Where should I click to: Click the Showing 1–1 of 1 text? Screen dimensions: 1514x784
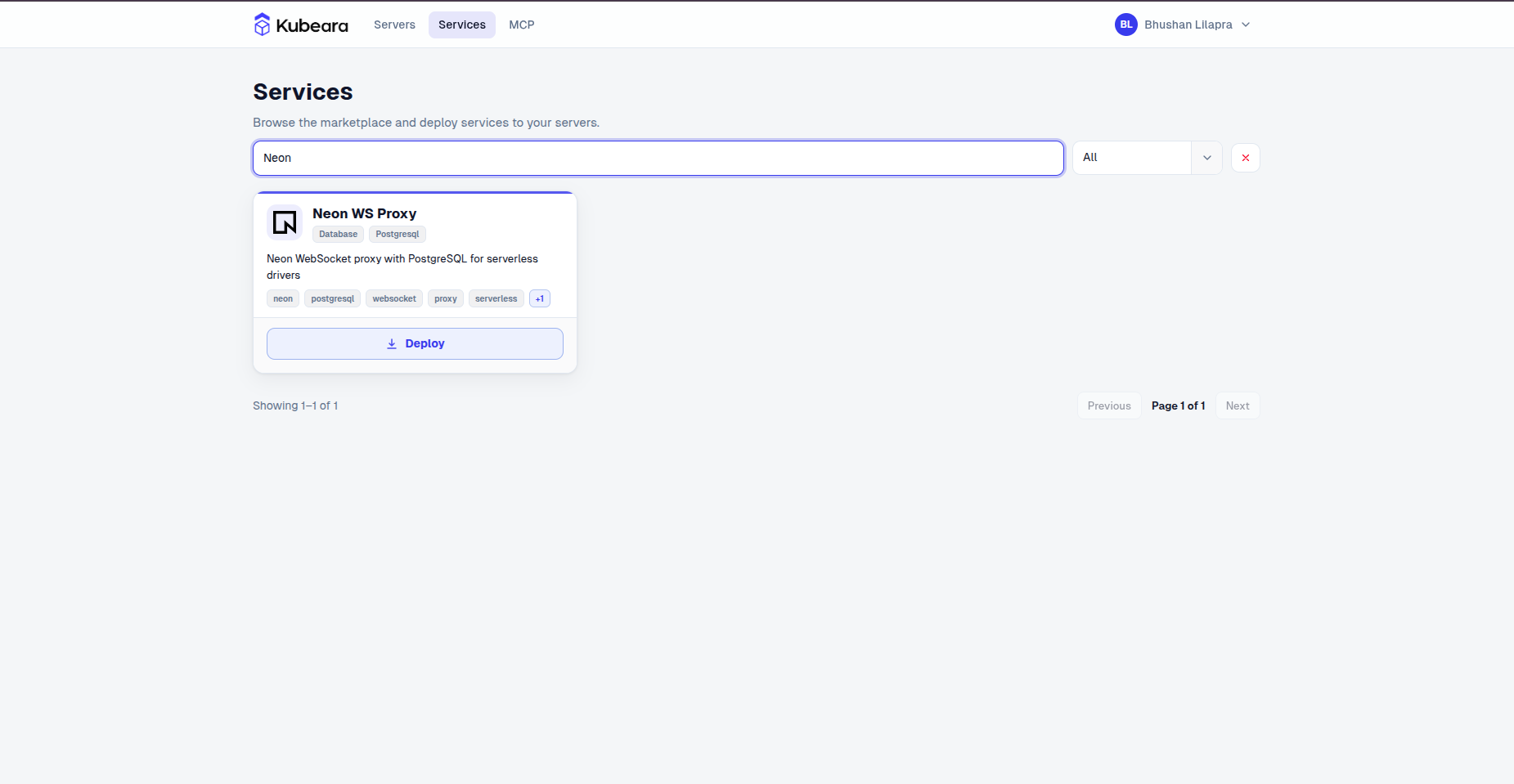(x=295, y=405)
